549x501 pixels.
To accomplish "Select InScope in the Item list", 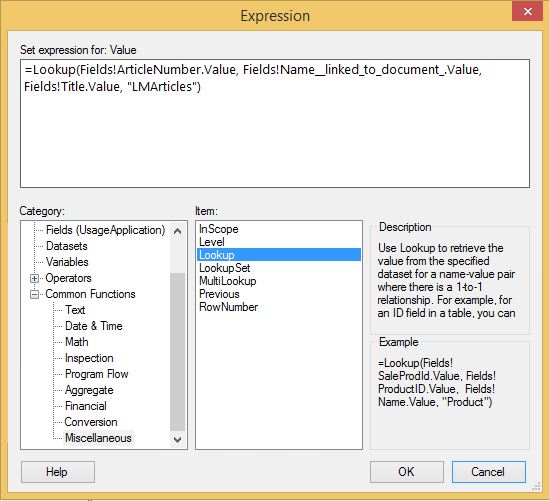I will point(218,229).
